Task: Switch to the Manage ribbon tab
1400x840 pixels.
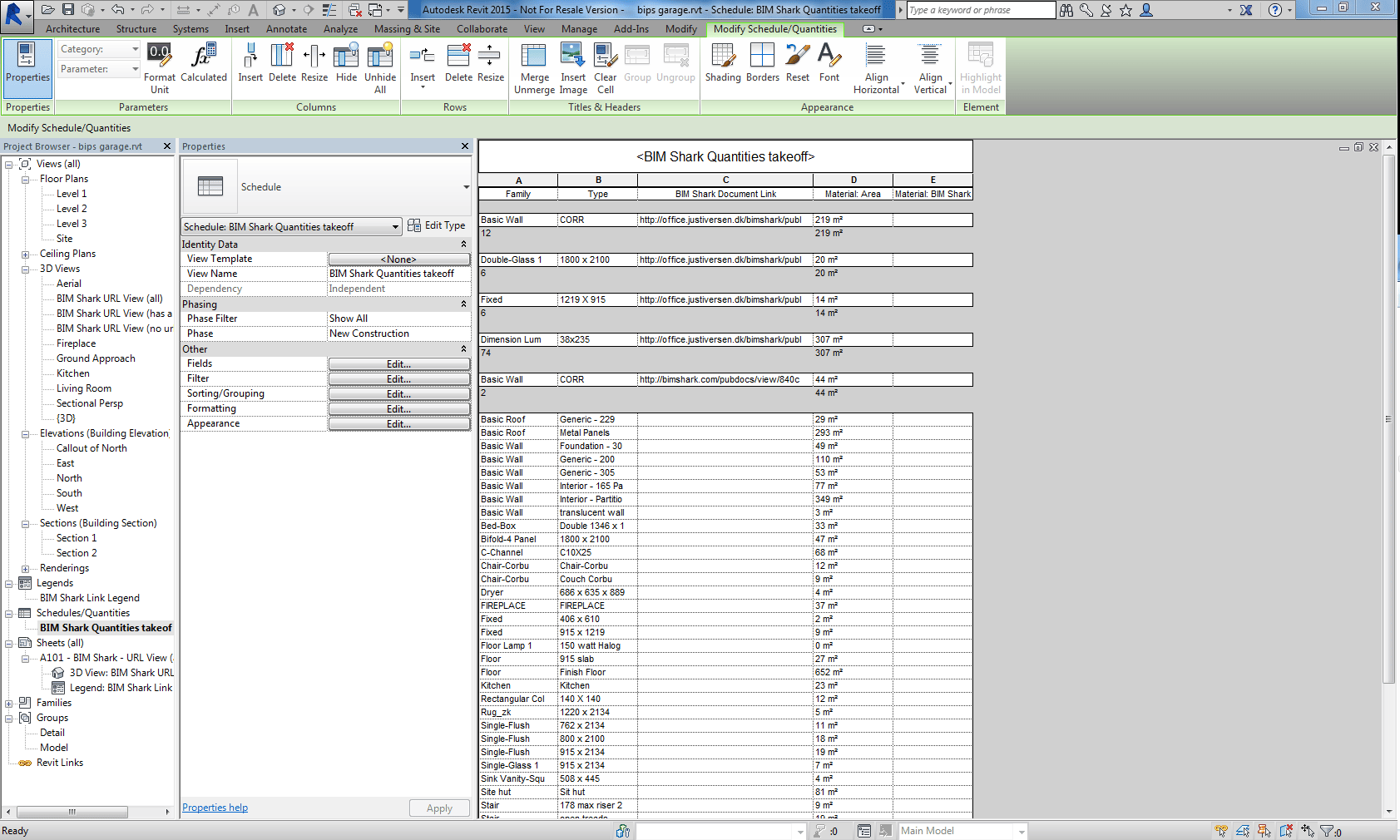Action: tap(579, 29)
